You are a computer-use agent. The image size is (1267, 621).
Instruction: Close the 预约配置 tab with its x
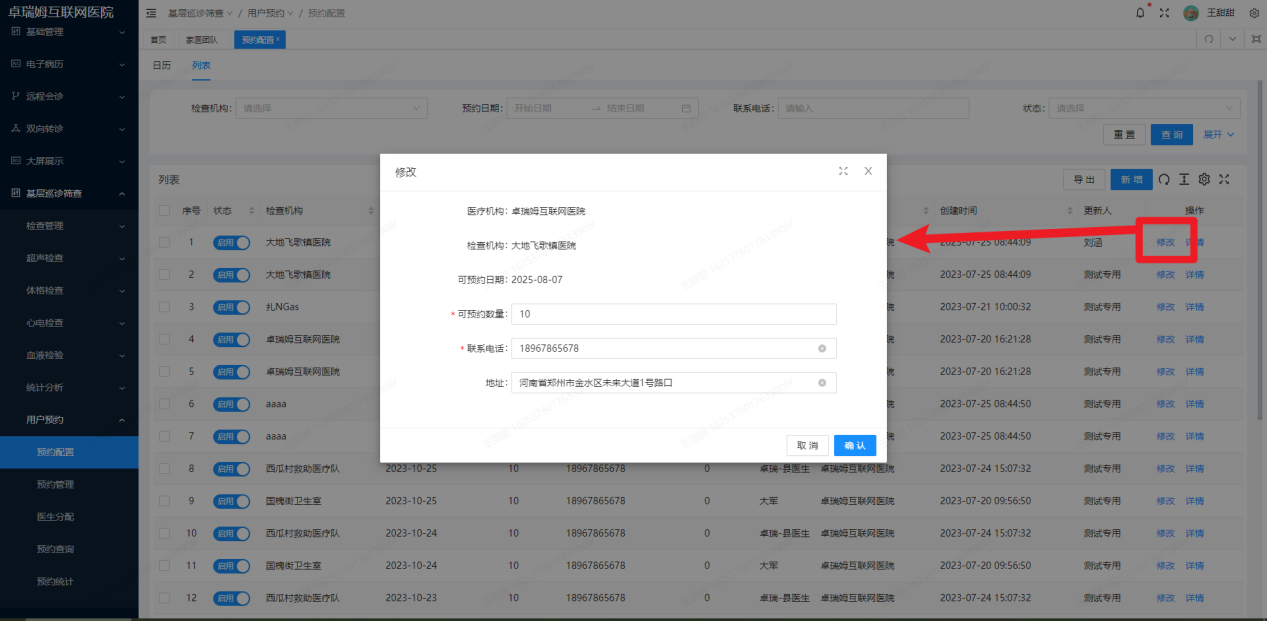click(278, 39)
